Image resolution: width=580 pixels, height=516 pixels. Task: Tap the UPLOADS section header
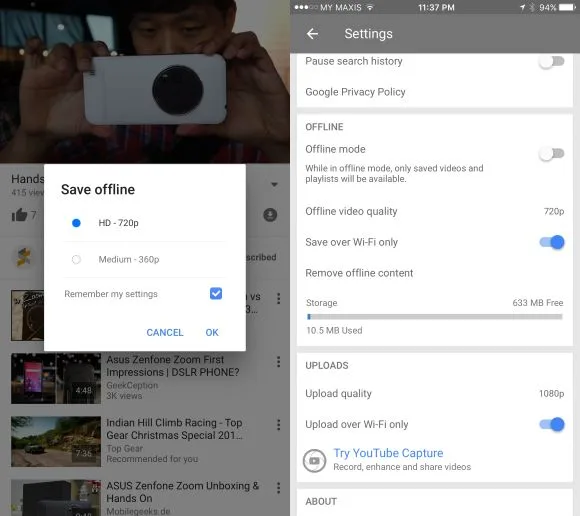(327, 365)
